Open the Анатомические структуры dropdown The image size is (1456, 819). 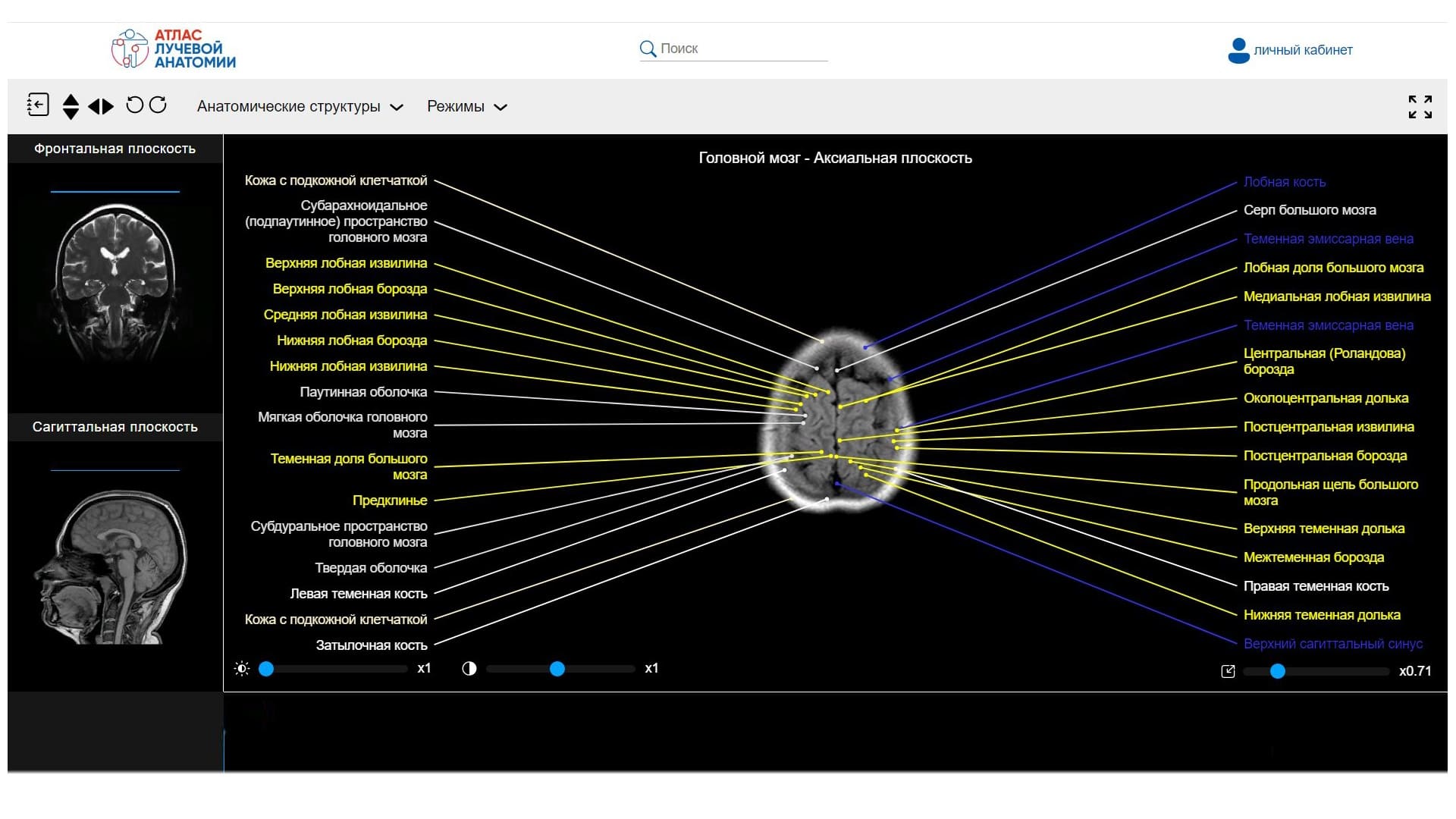(300, 106)
